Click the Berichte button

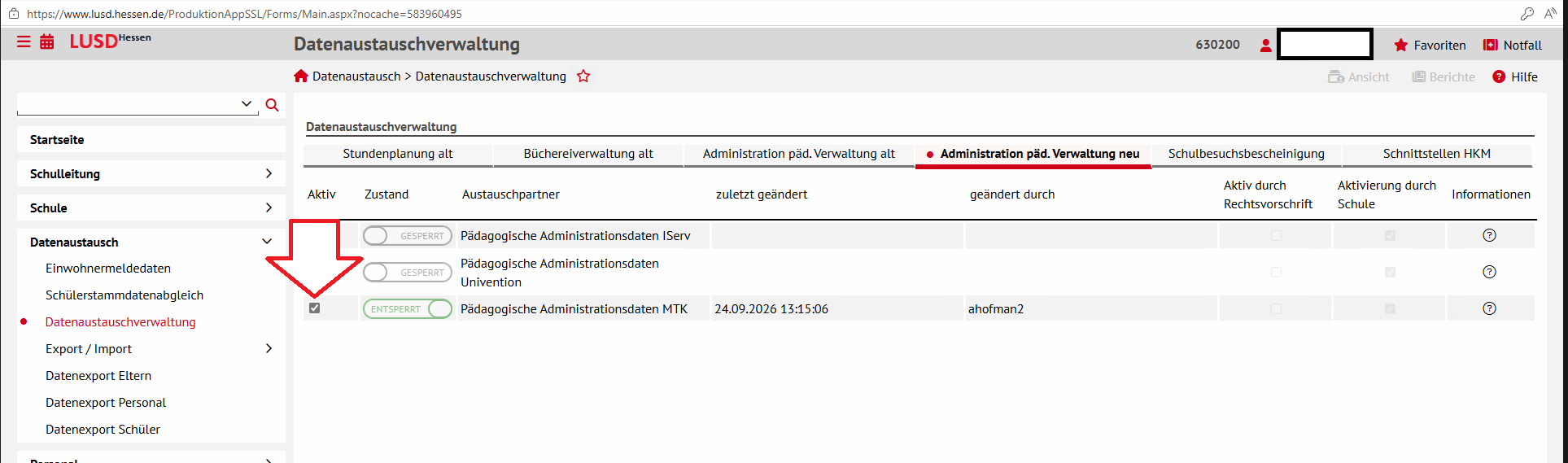point(1444,77)
